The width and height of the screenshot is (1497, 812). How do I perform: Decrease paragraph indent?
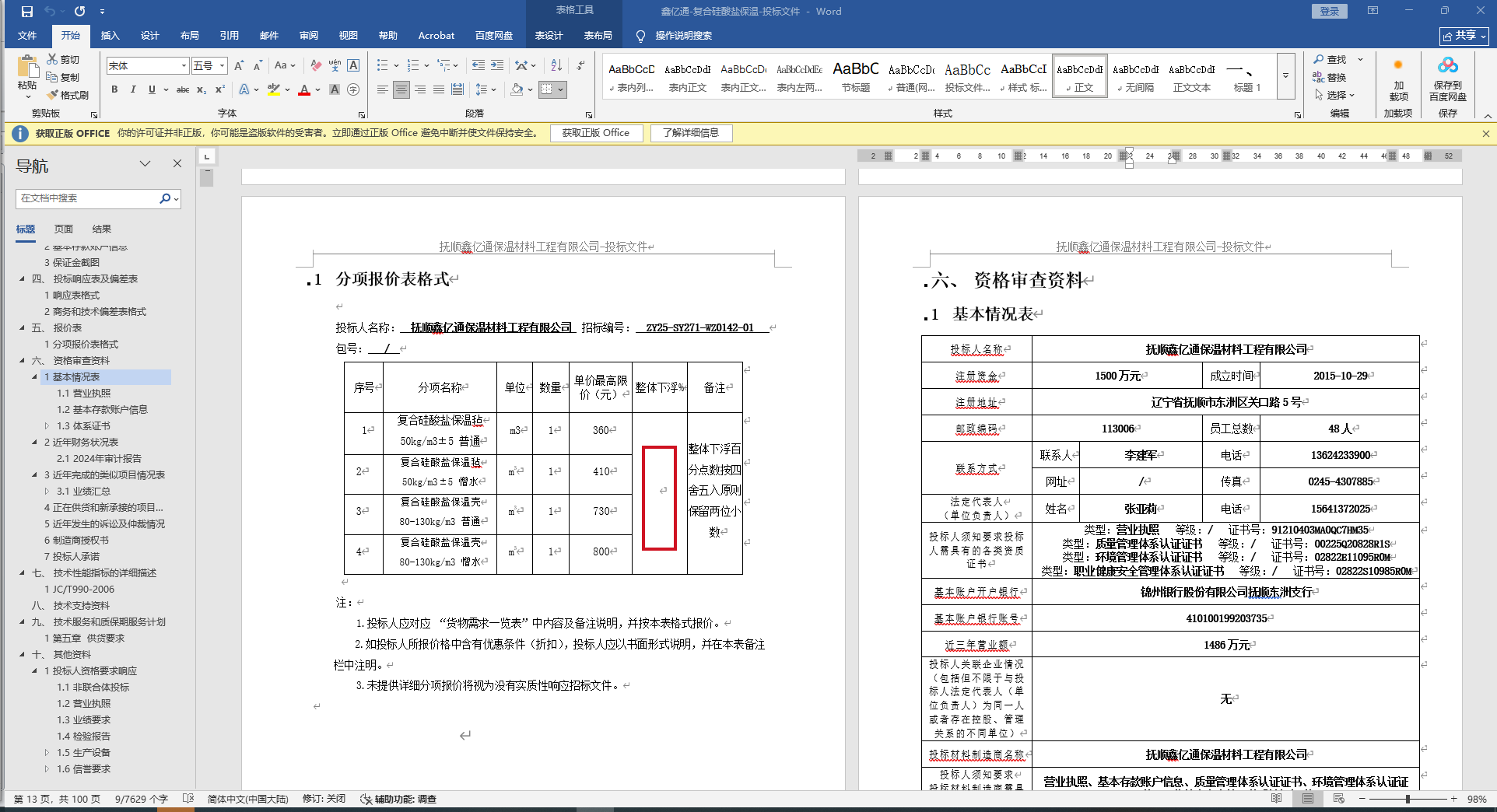(x=478, y=65)
